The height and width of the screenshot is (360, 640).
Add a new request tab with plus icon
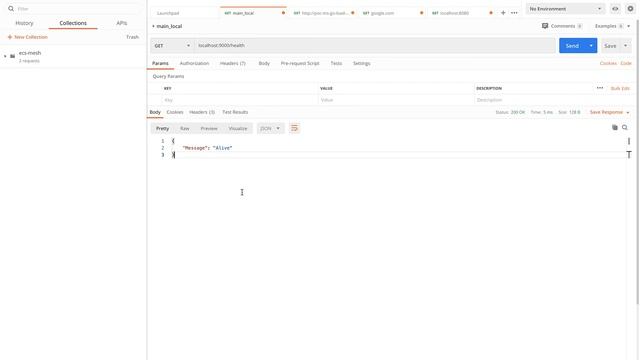tap(503, 13)
